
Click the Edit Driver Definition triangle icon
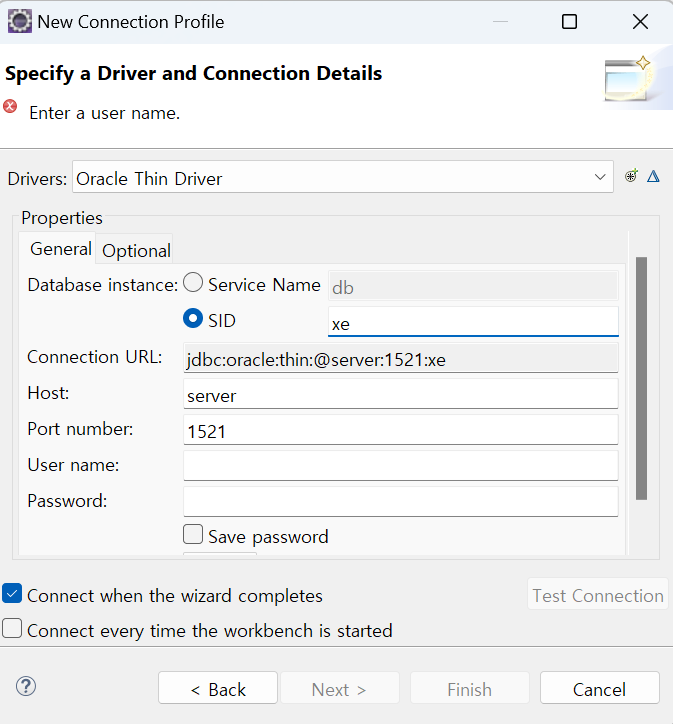point(653,176)
